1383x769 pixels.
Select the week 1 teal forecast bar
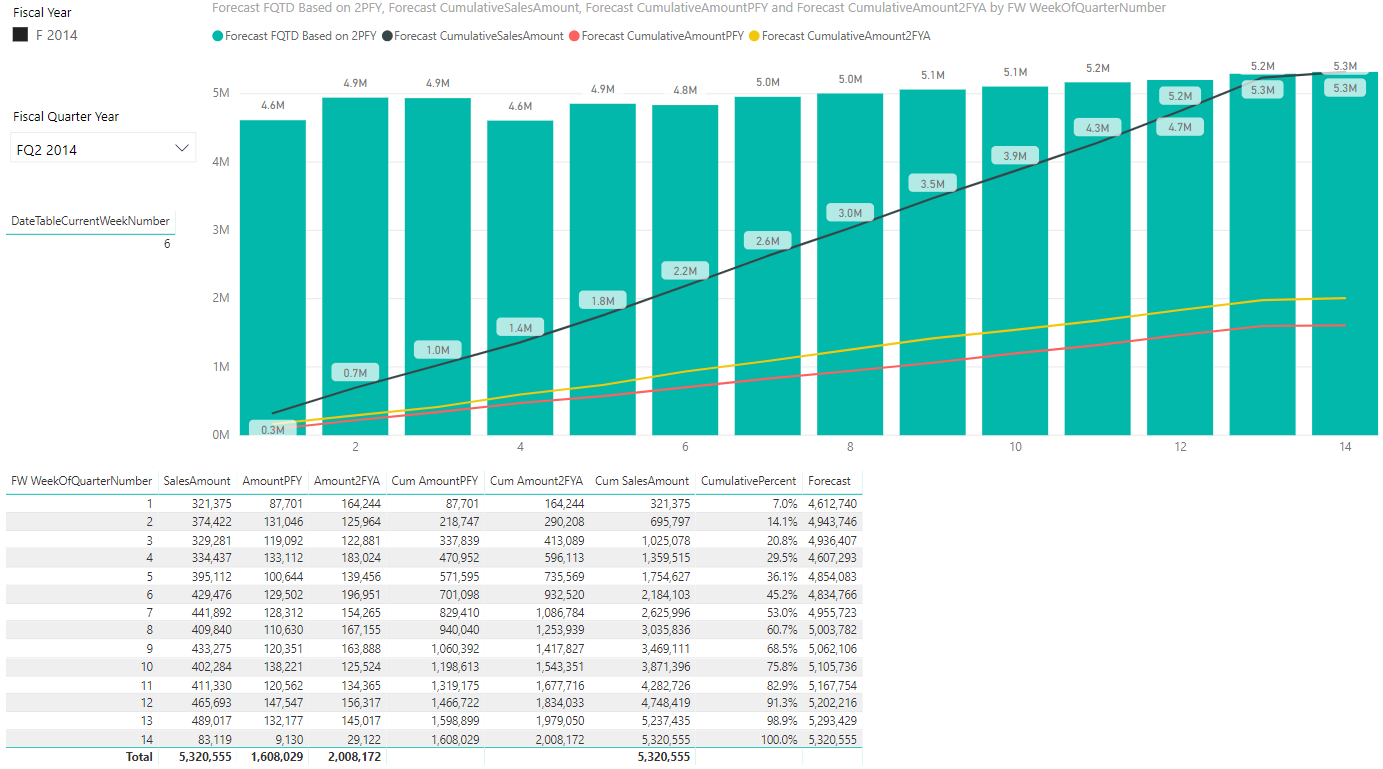pos(273,277)
